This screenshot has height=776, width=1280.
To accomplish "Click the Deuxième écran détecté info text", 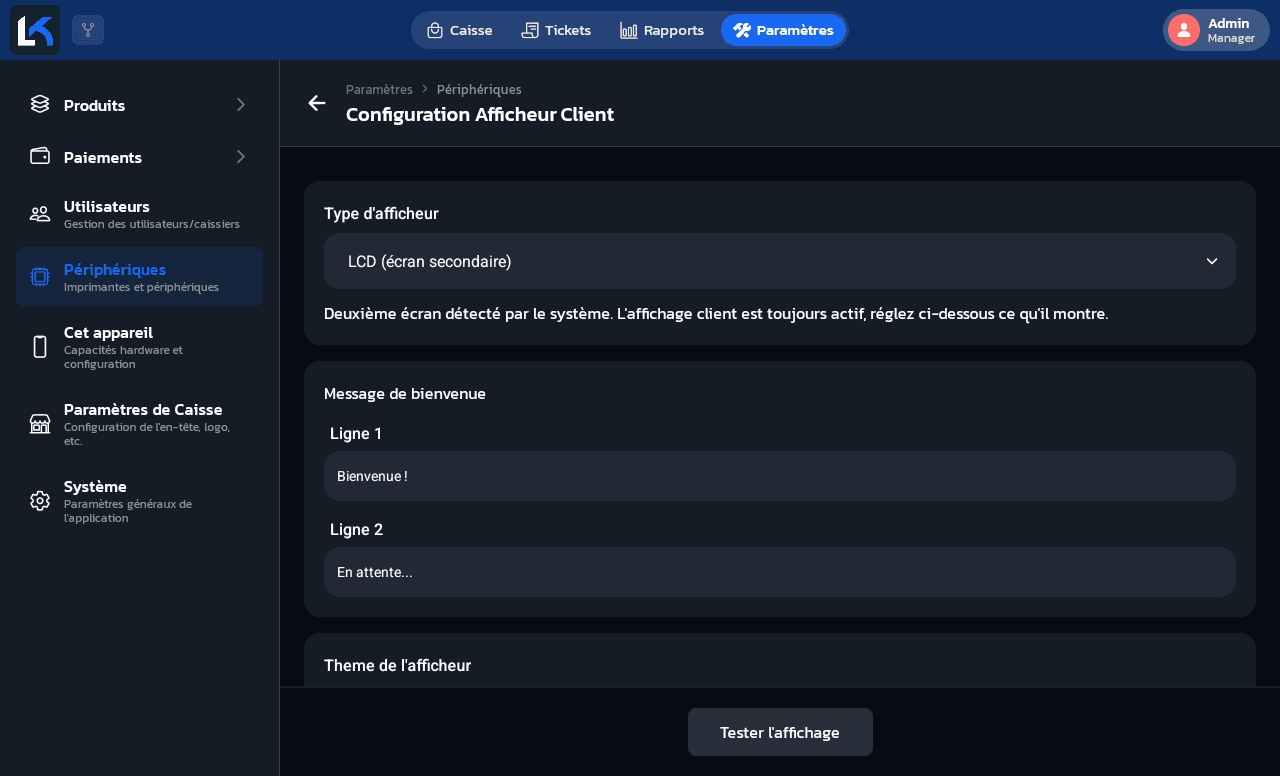I will 716,313.
